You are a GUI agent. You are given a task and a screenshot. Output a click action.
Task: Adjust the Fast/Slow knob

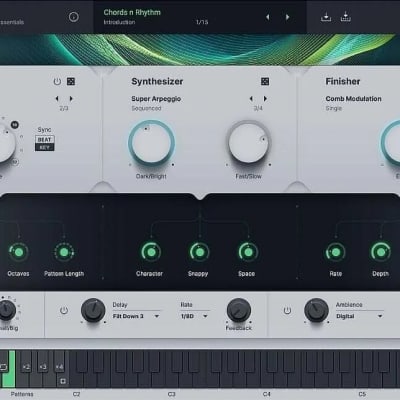coord(249,143)
